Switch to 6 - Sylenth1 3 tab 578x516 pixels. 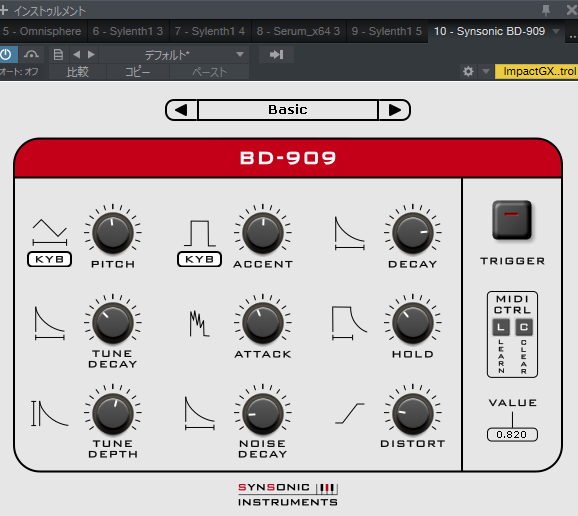[x=128, y=31]
